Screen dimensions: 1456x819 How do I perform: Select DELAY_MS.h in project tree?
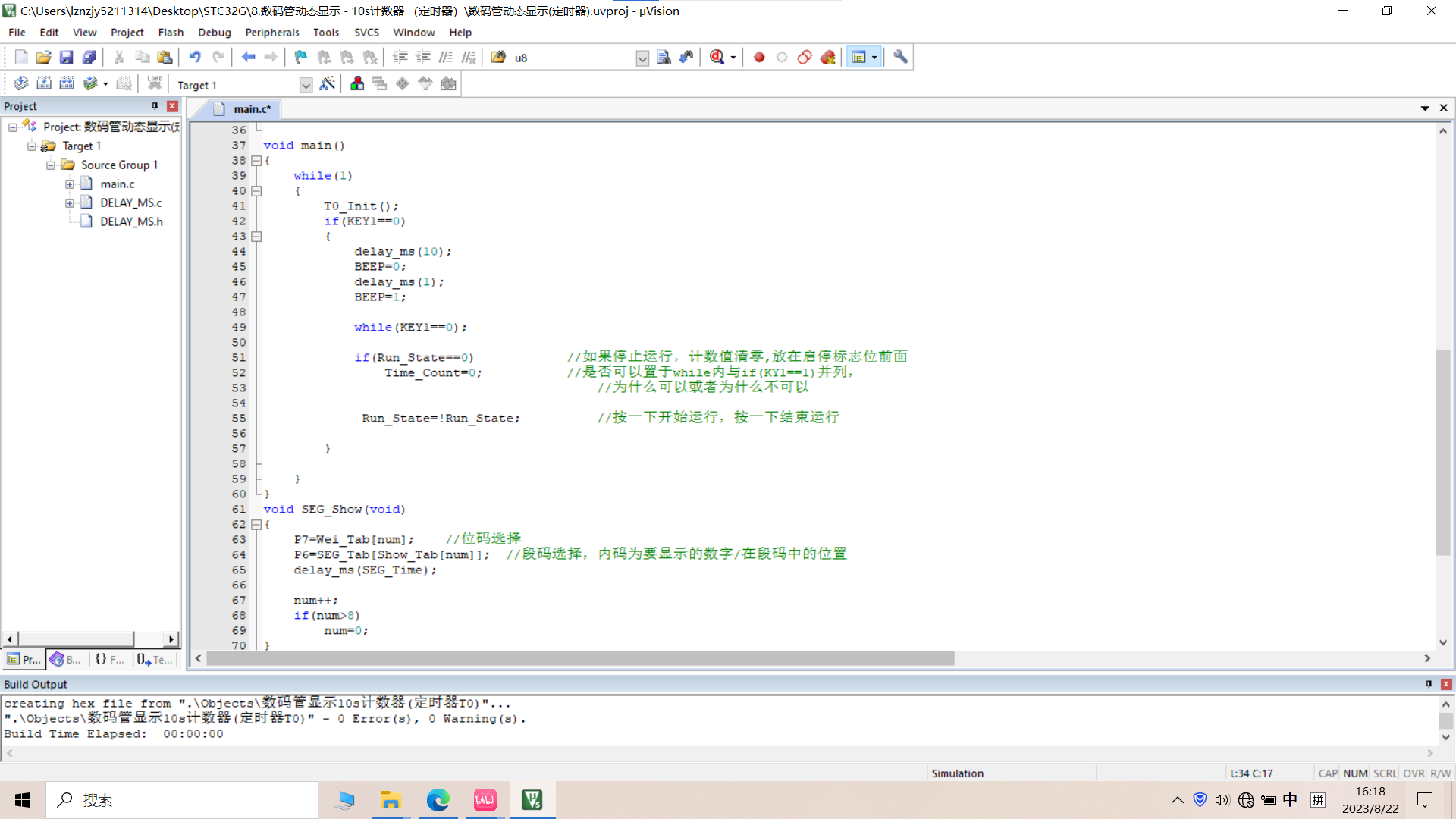pos(131,221)
